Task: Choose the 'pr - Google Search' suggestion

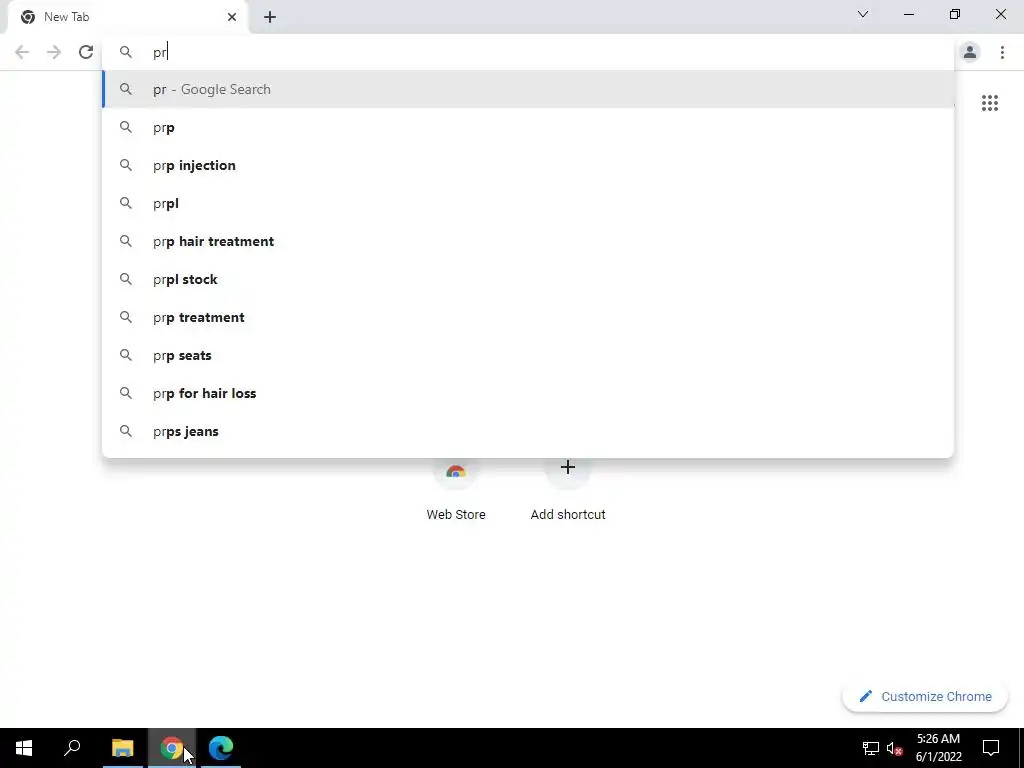Action: click(x=528, y=89)
